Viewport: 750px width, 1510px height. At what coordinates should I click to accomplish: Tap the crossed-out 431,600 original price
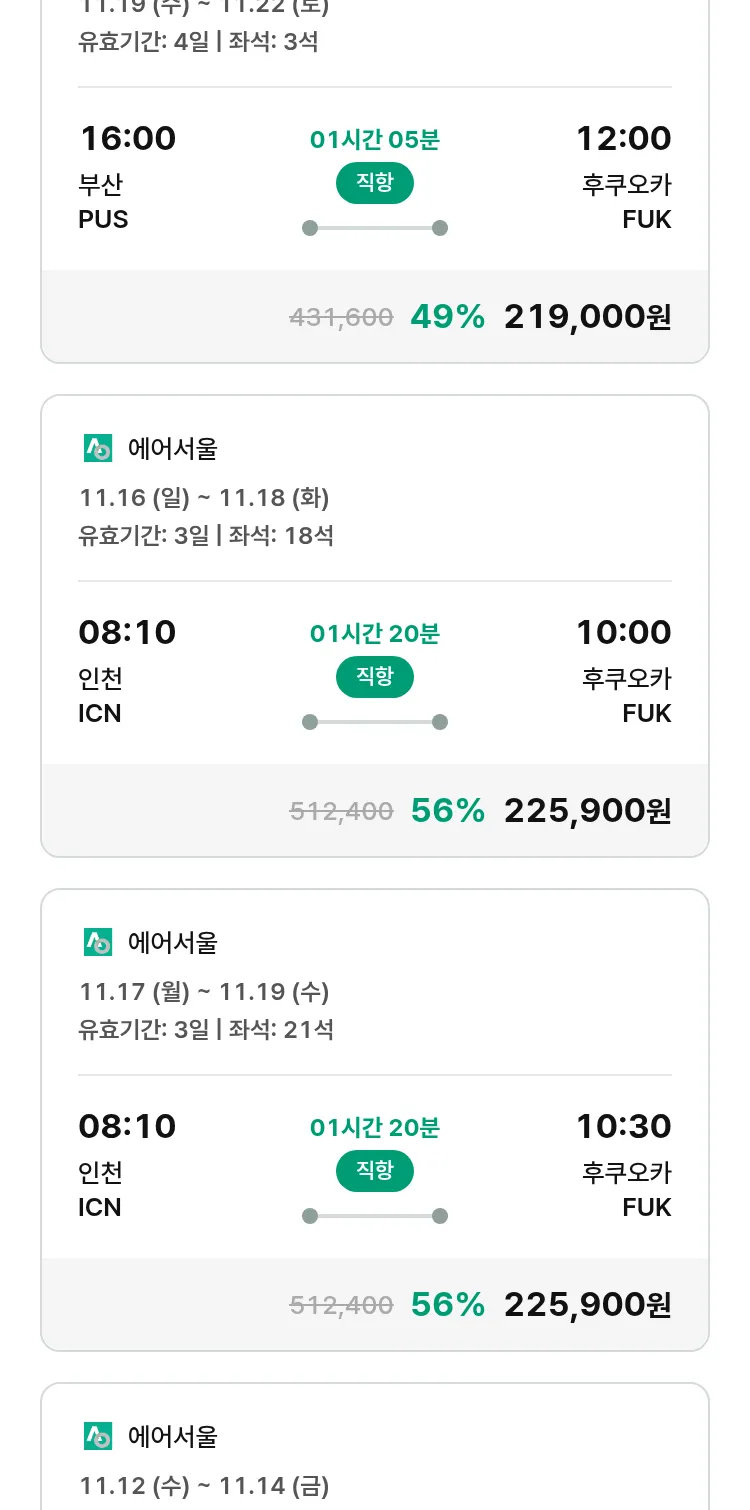point(341,318)
